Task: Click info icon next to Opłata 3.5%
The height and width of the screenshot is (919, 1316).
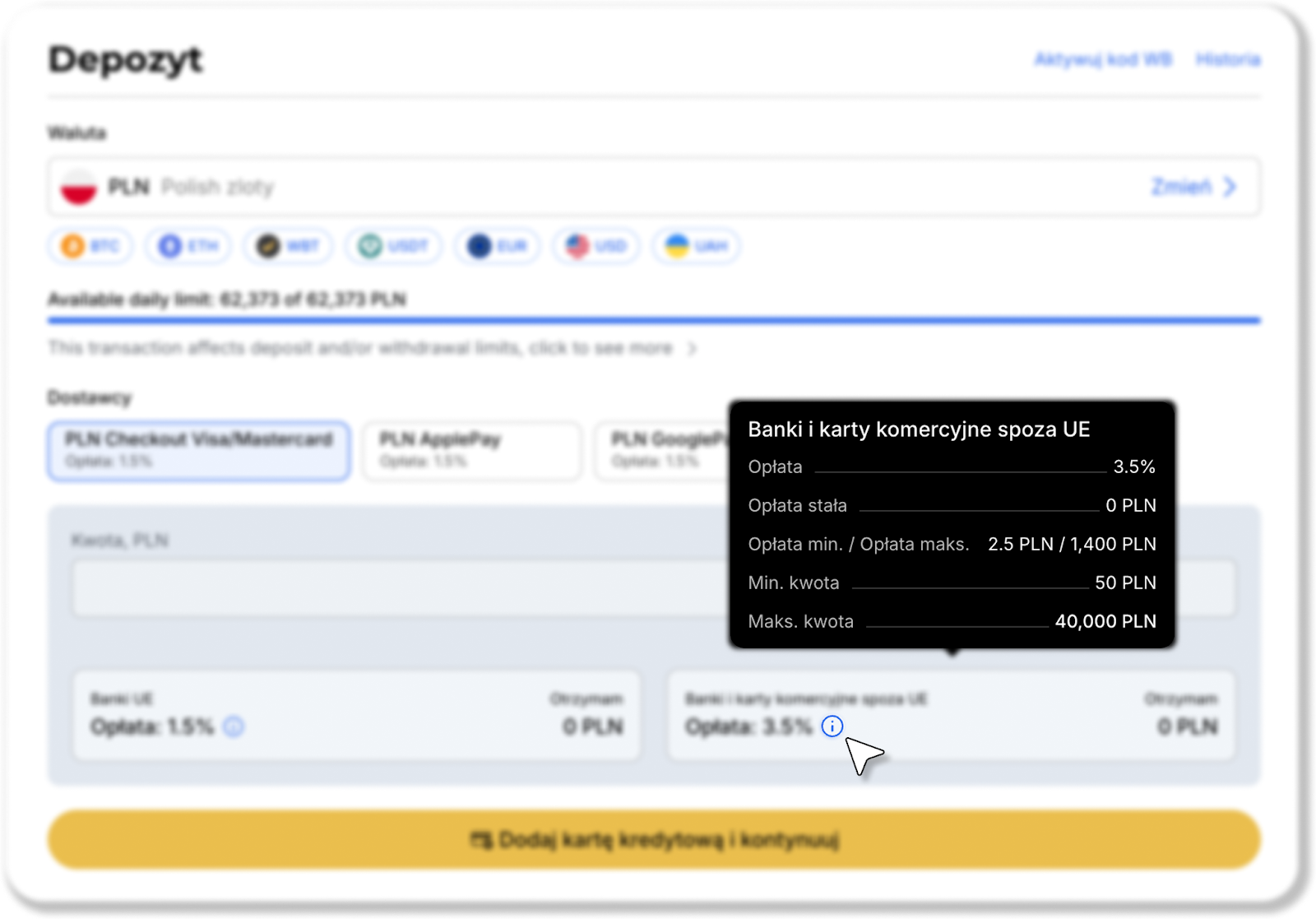Action: coord(832,726)
